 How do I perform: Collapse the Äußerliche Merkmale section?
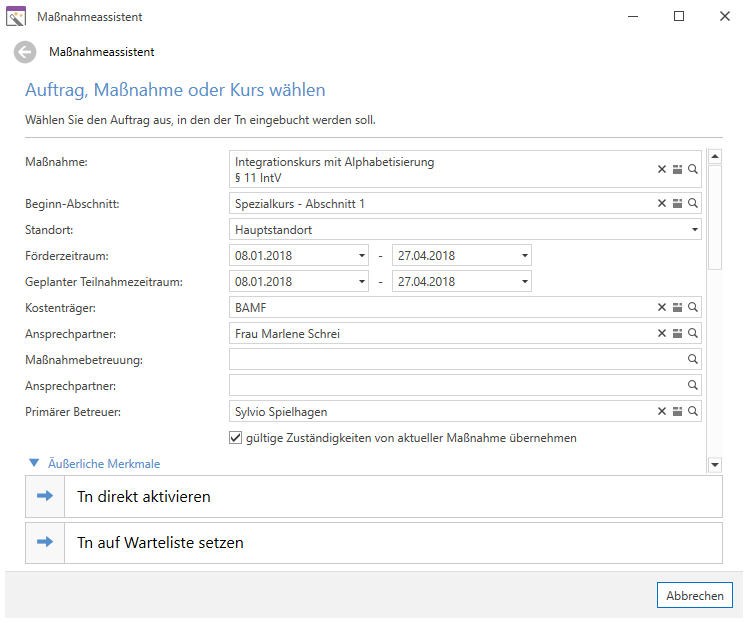tap(34, 463)
